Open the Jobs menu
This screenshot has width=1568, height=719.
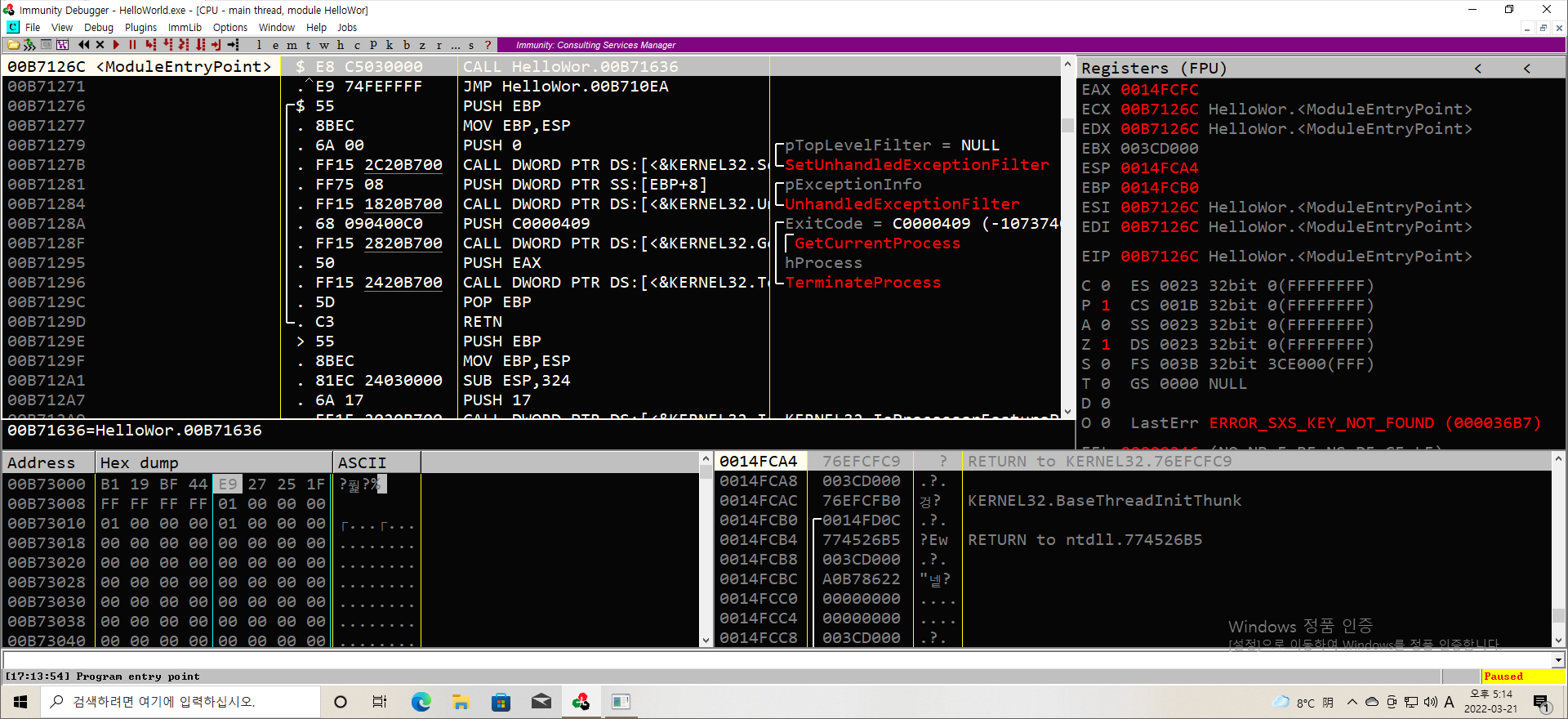[347, 27]
